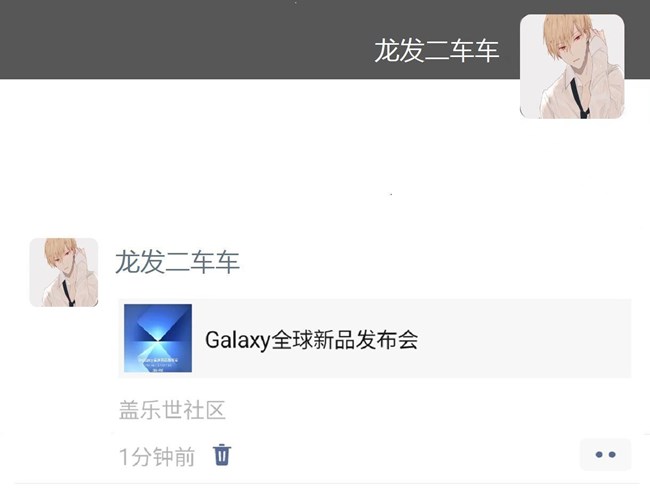The image size is (650, 490).
Task: Open the 盖乐世社区 source link
Action: tap(172, 410)
